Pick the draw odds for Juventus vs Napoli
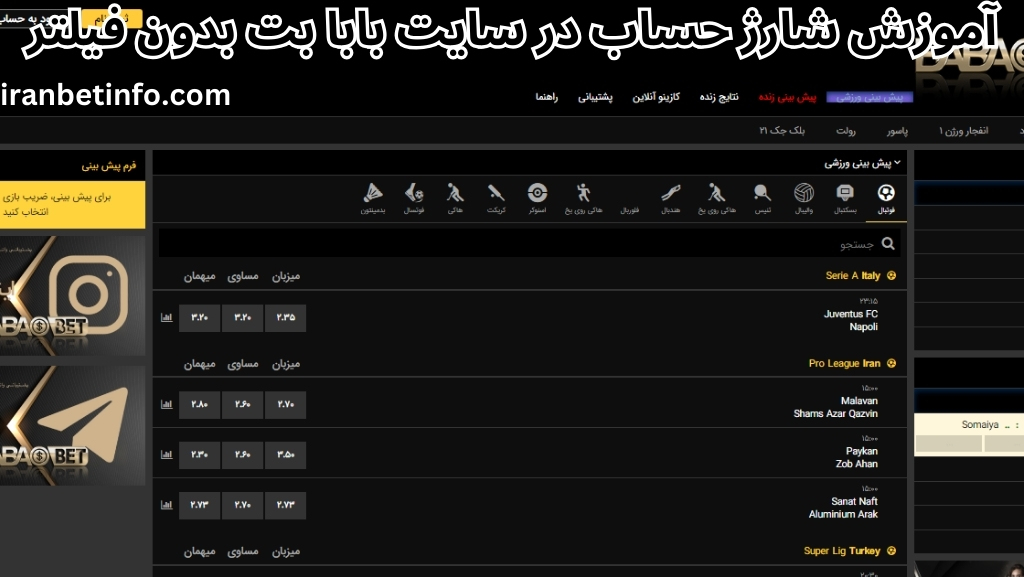This screenshot has height=577, width=1024. 242,317
